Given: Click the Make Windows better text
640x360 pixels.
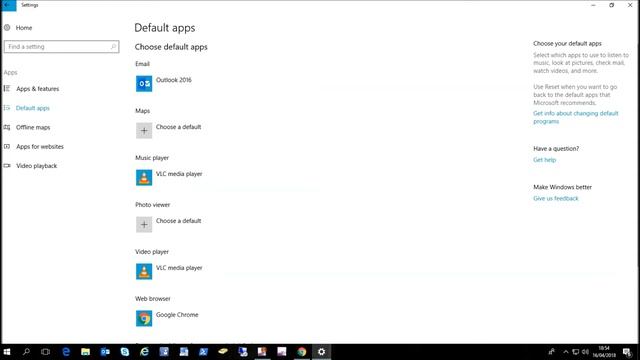Looking at the screenshot, I should [562, 187].
